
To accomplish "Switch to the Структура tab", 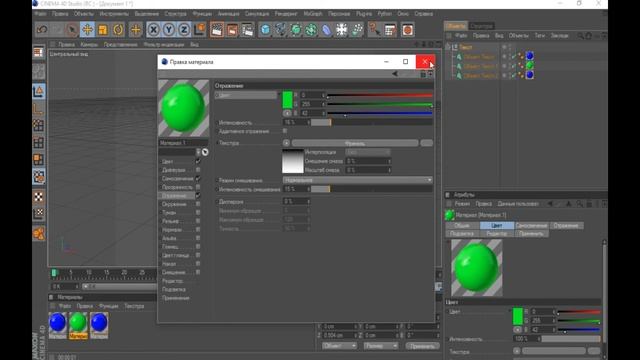I will 482,26.
